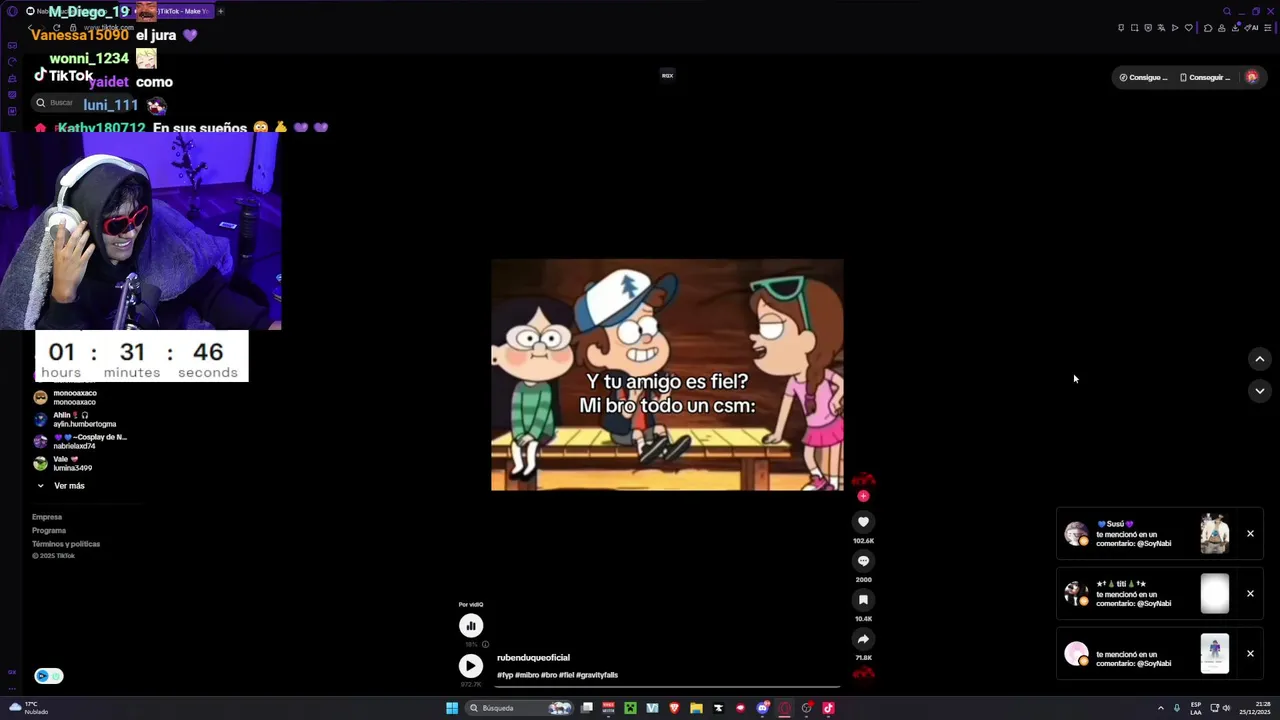Image resolution: width=1280 pixels, height=720 pixels.
Task: Open comments via the speech bubble icon
Action: [x=863, y=561]
